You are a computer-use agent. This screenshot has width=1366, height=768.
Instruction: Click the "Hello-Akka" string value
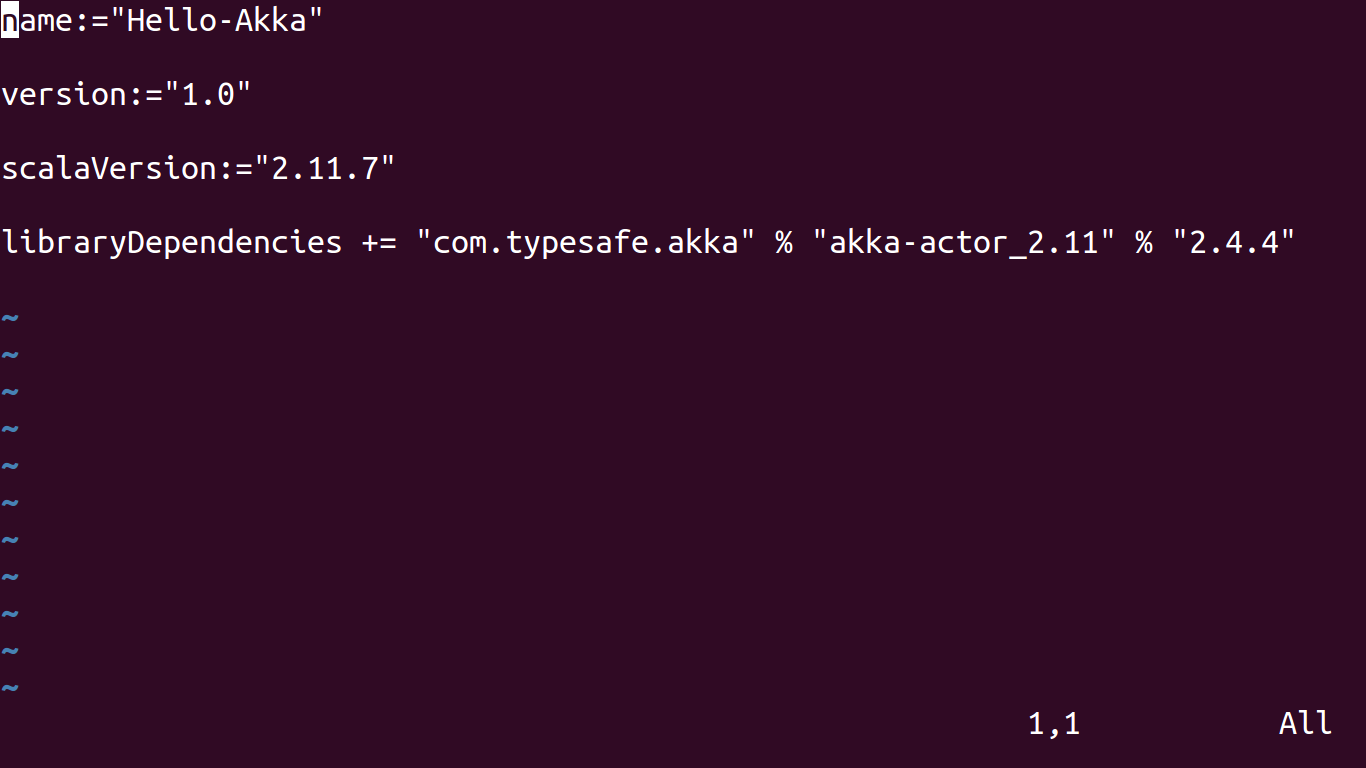click(217, 21)
